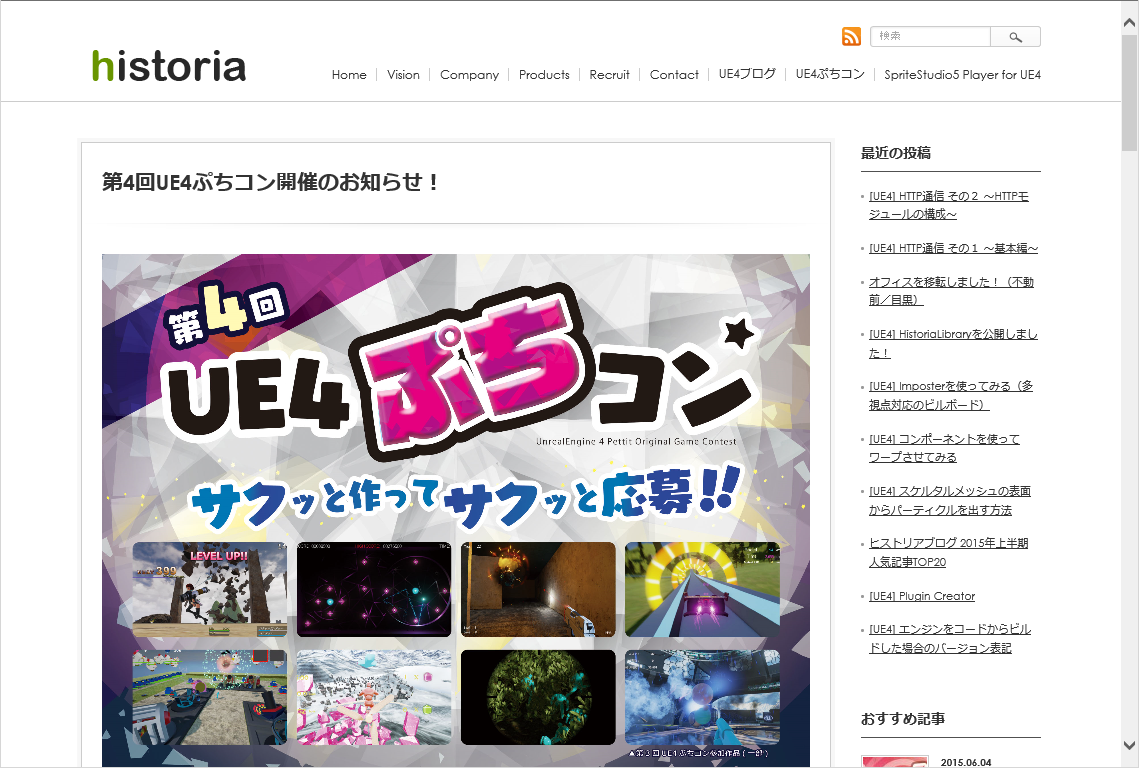Screen dimensions: 1139x768
Task: Open the Company page
Action: point(469,74)
